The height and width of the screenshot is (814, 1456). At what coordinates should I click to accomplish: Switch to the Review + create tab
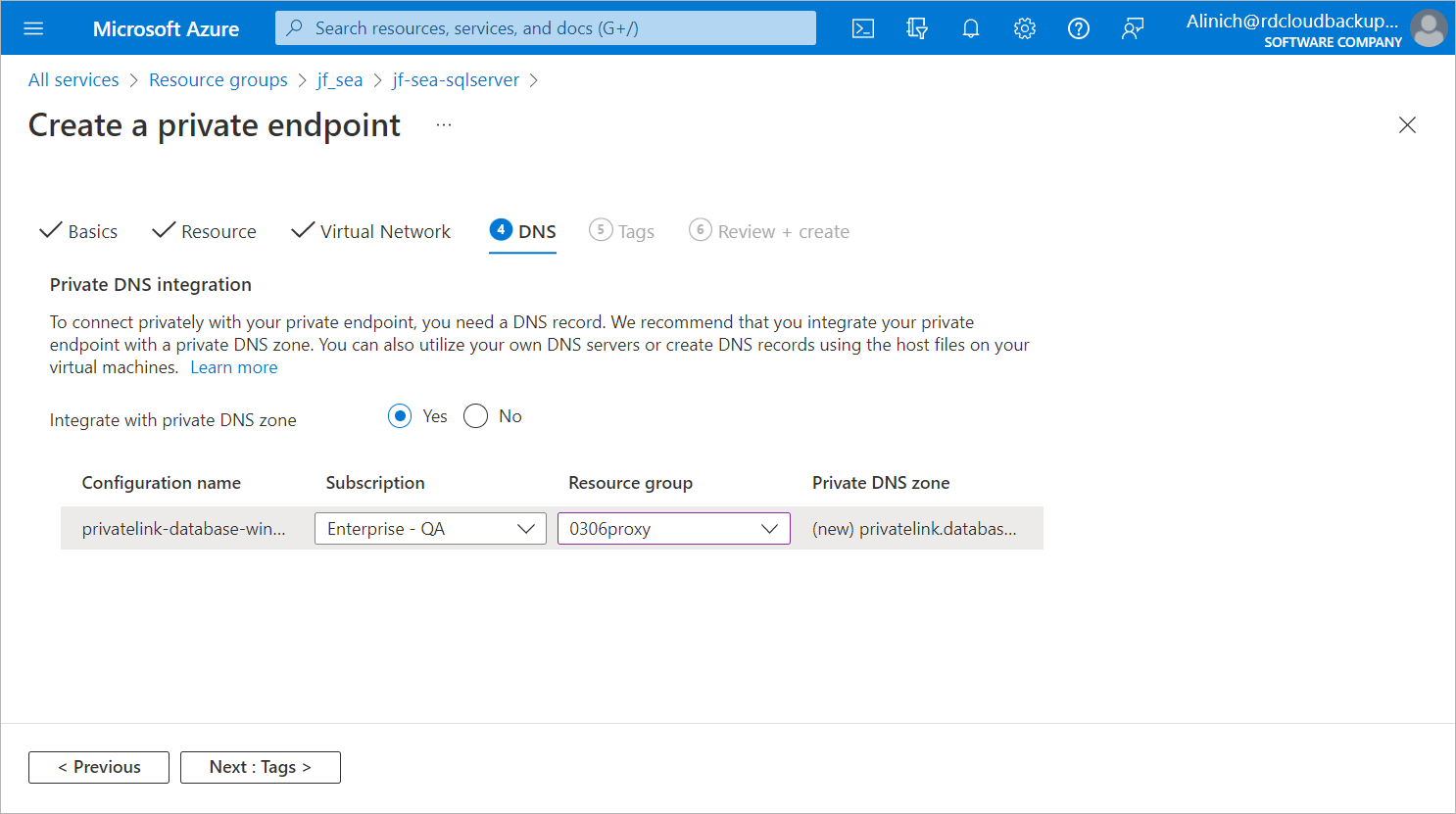(x=769, y=231)
